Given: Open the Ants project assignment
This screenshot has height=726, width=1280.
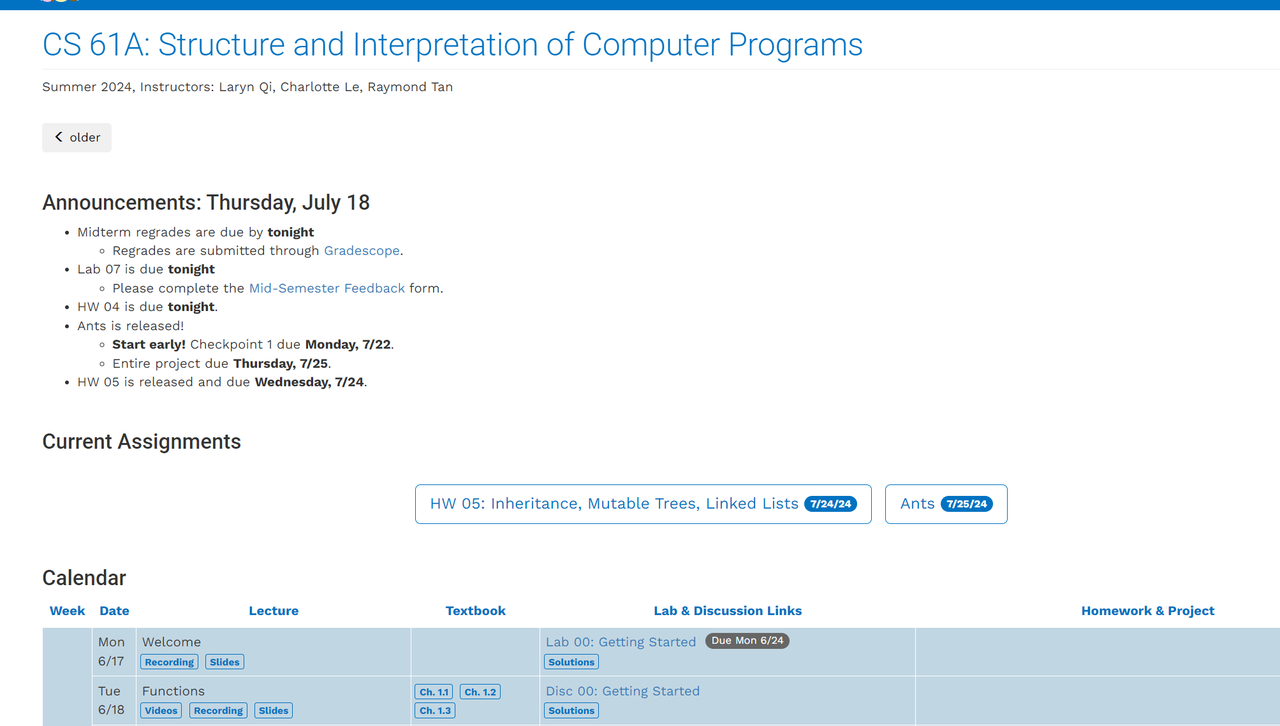Looking at the screenshot, I should click(x=917, y=504).
